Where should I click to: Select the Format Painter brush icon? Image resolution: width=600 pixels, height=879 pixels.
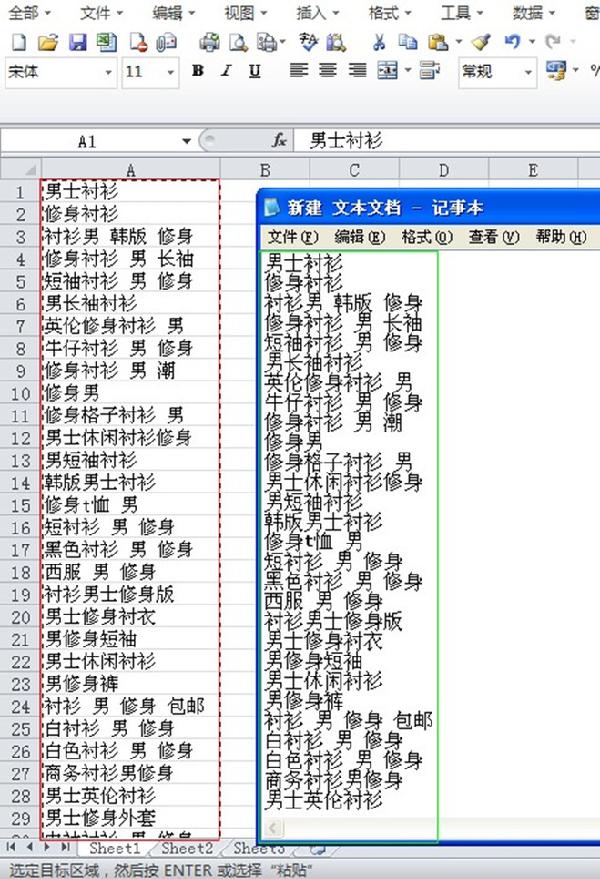(481, 42)
